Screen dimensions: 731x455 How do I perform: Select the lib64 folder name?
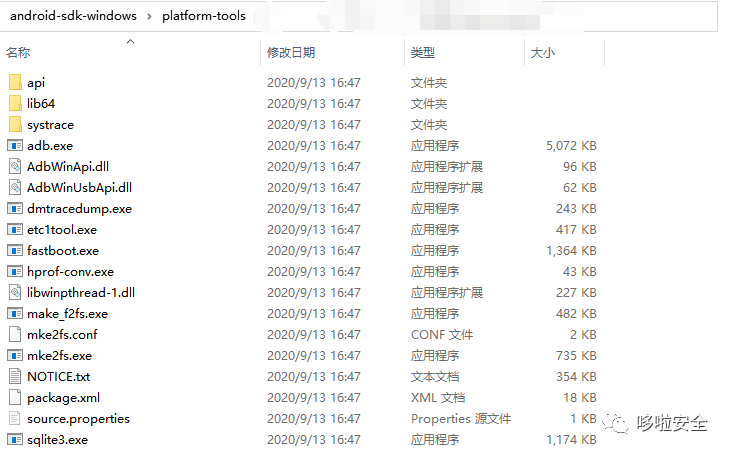tap(41, 103)
